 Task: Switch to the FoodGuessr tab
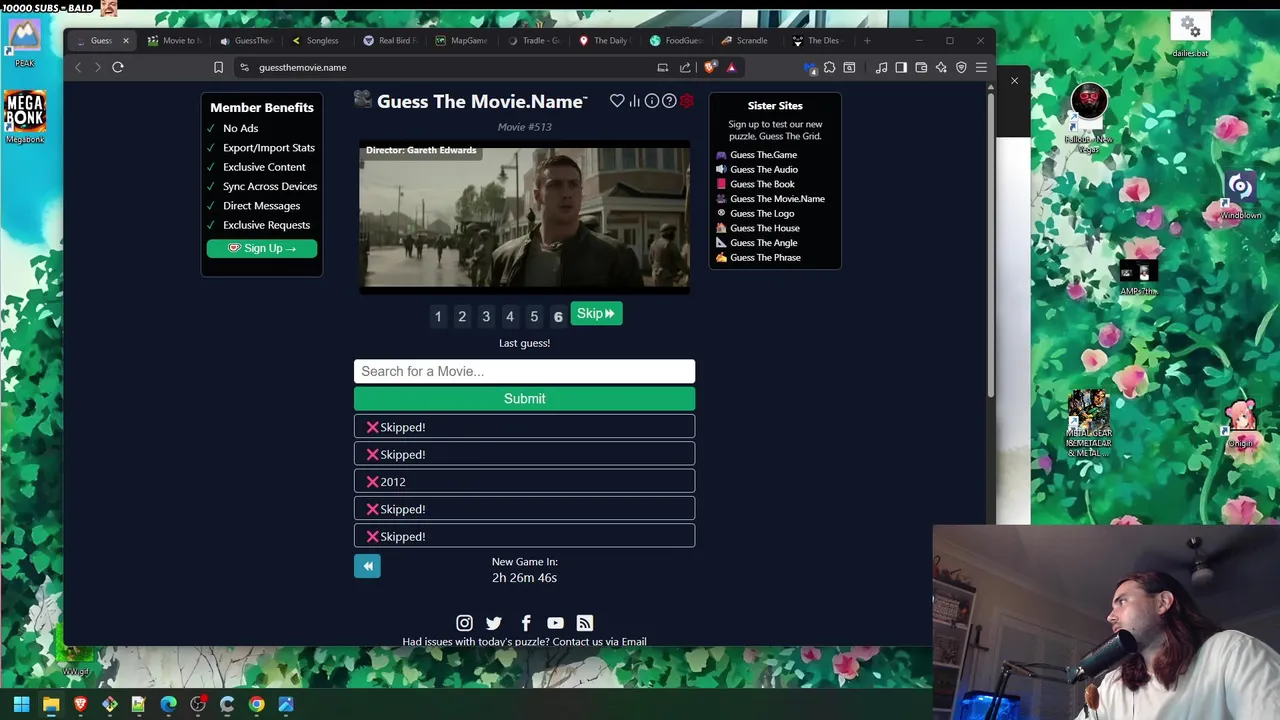click(677, 41)
